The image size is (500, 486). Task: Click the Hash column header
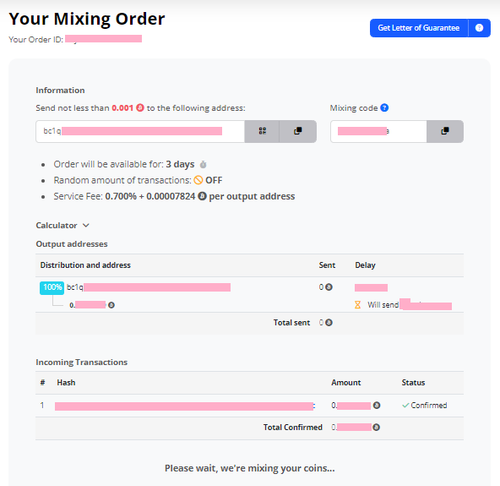(66, 383)
